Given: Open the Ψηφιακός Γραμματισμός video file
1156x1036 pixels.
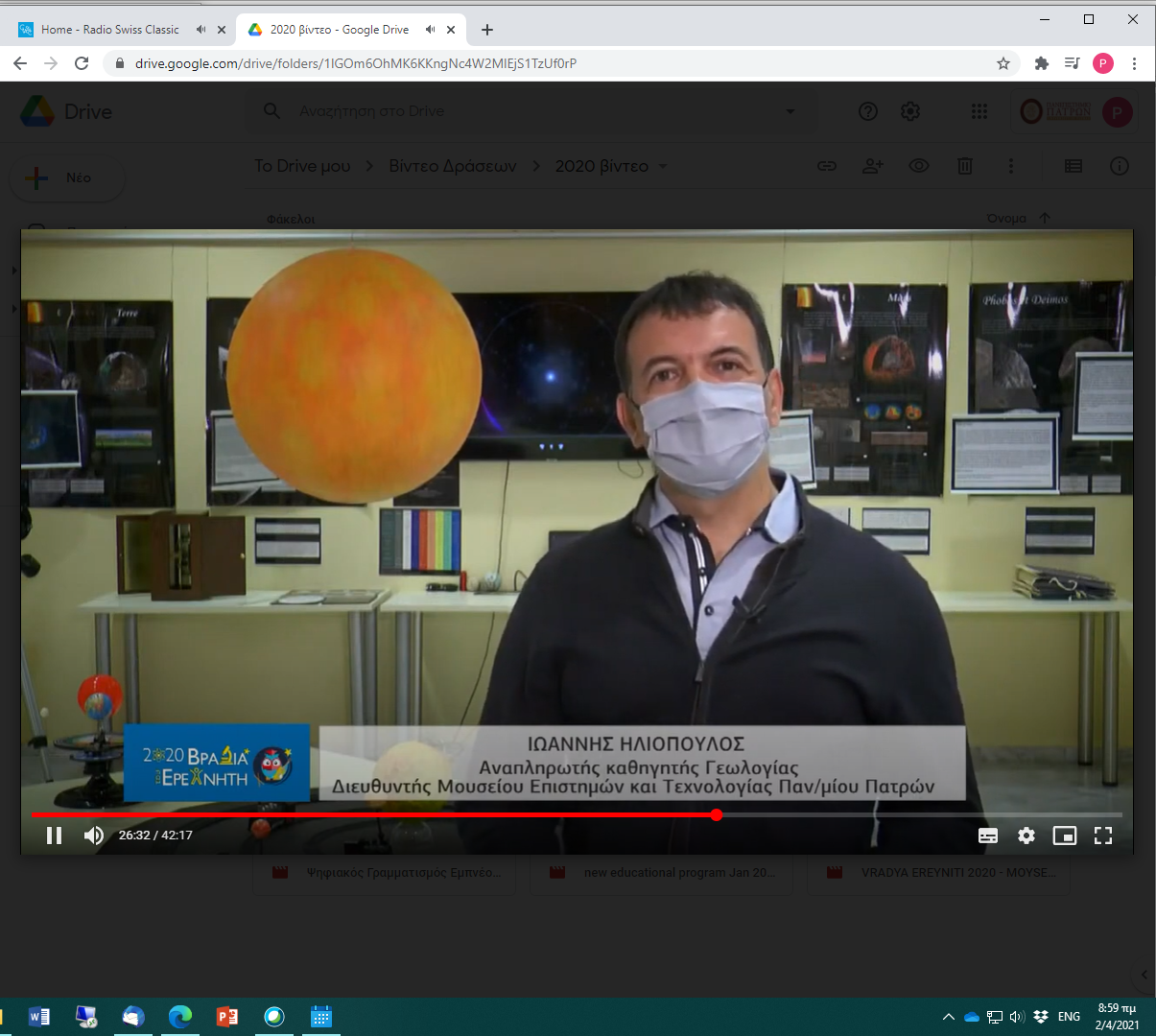Looking at the screenshot, I should 385,873.
